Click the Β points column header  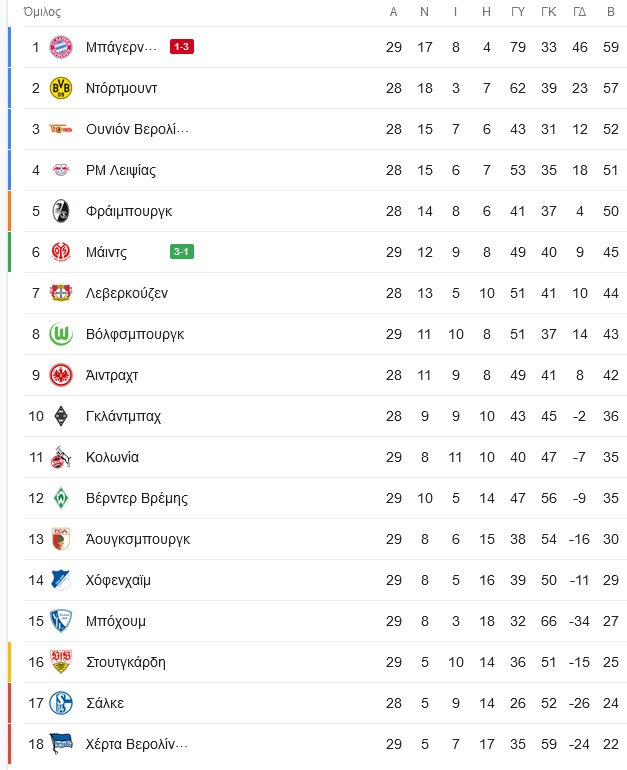coord(611,12)
